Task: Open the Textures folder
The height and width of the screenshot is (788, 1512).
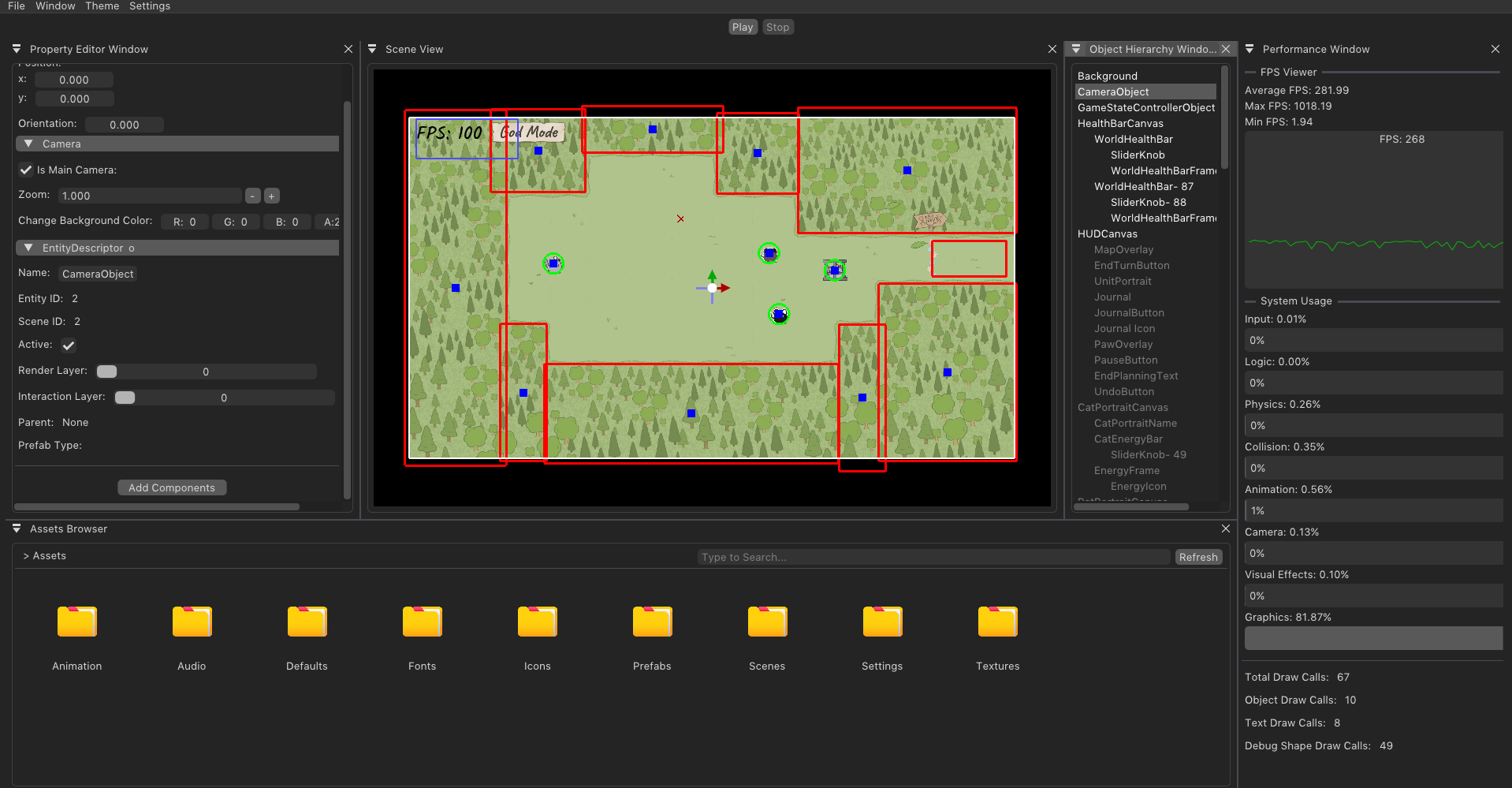Action: click(997, 622)
